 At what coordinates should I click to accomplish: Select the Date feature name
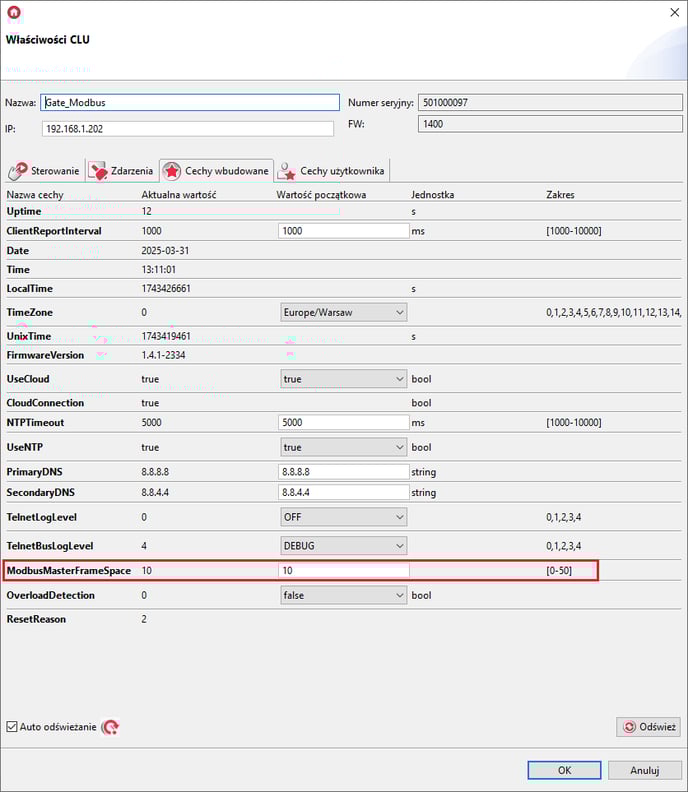18,251
